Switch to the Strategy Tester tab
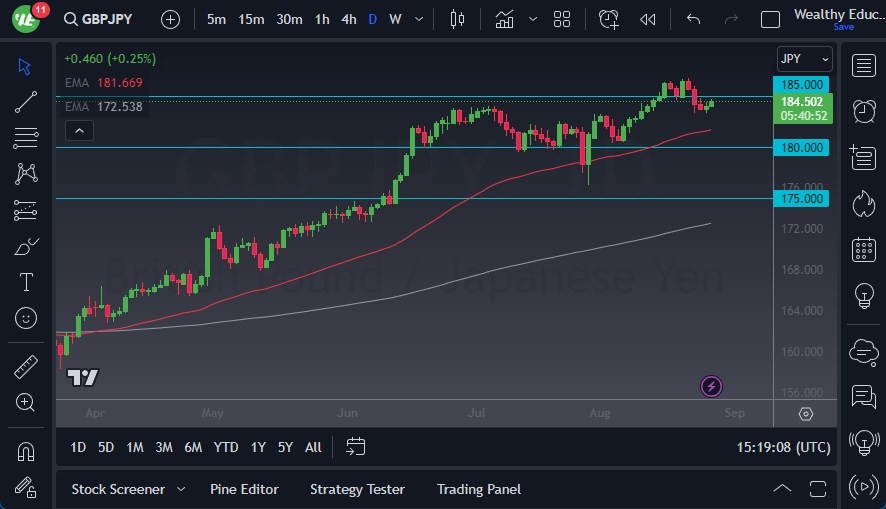 coord(357,489)
